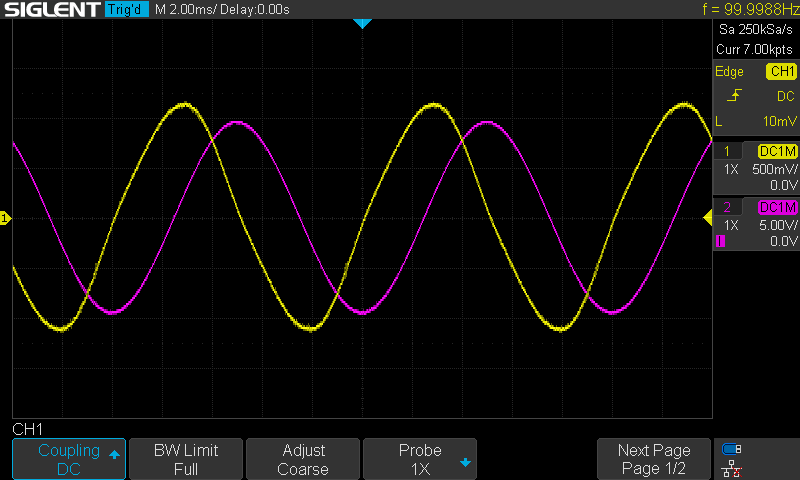800x480 pixels.
Task: Click channel 1 DC1M coupling badge
Action: pos(778,151)
